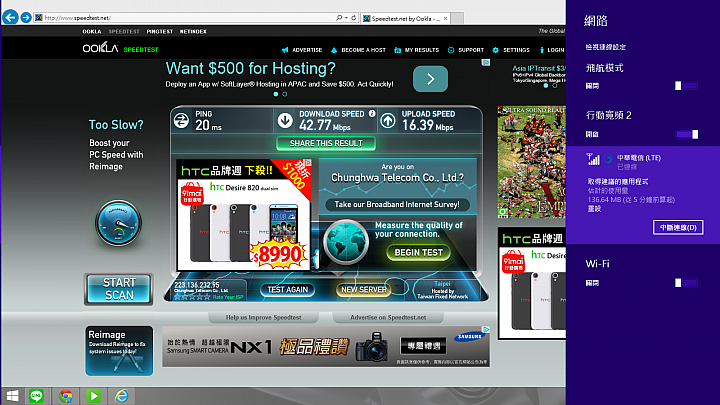Click the Ookla Speedtest logo
Screen dimensions: 720x405
click(120, 48)
